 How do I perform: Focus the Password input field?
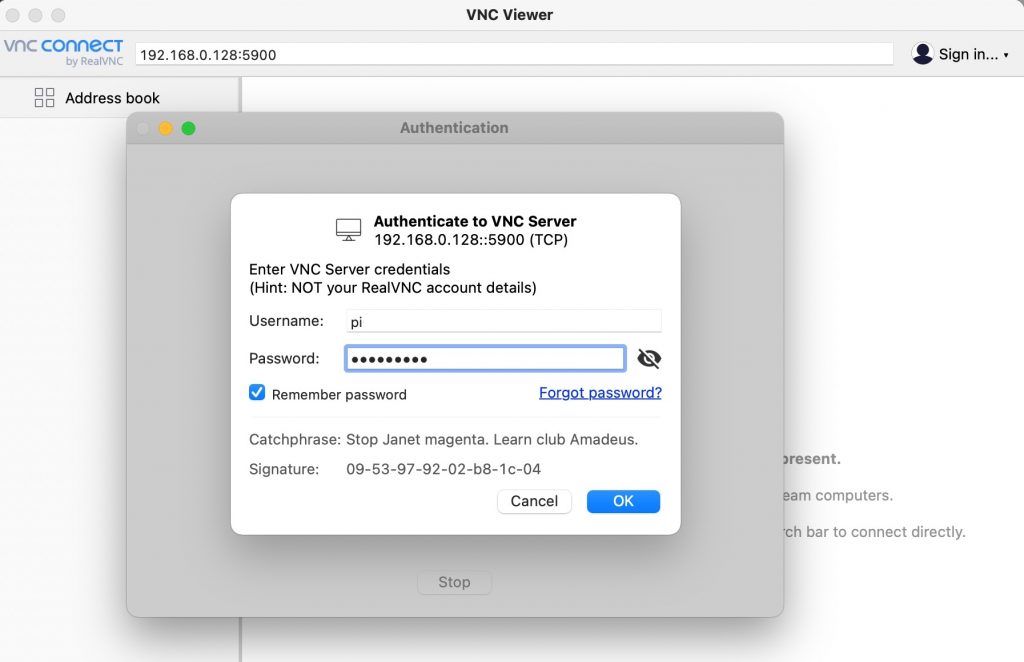tap(485, 358)
